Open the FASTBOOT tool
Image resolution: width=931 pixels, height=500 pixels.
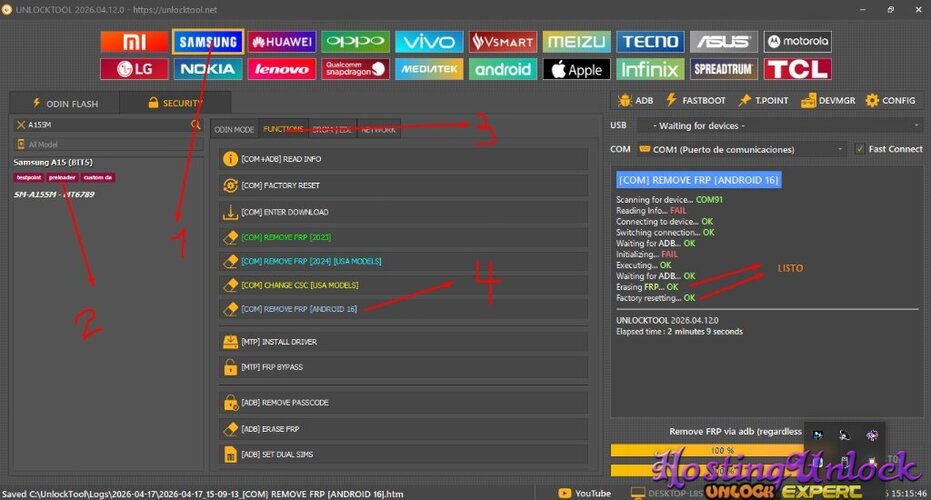coord(695,100)
